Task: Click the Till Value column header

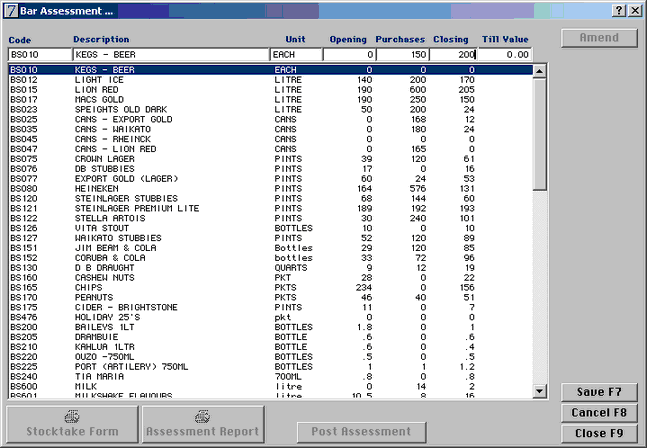Action: coord(505,39)
